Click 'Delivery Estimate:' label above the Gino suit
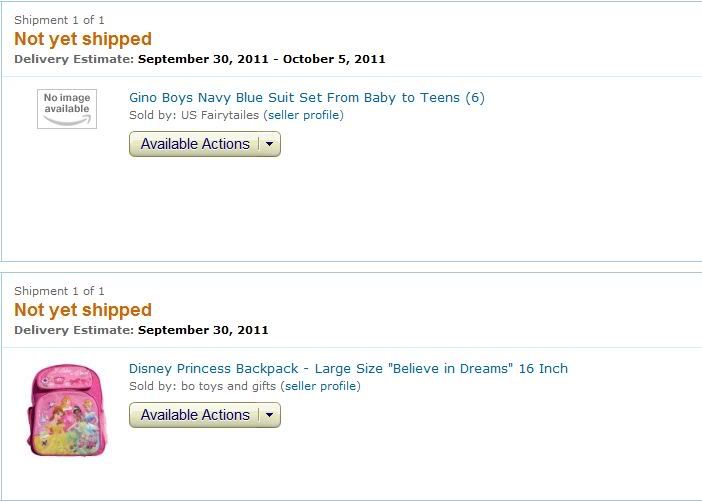This screenshot has height=502, width=702. click(x=74, y=59)
